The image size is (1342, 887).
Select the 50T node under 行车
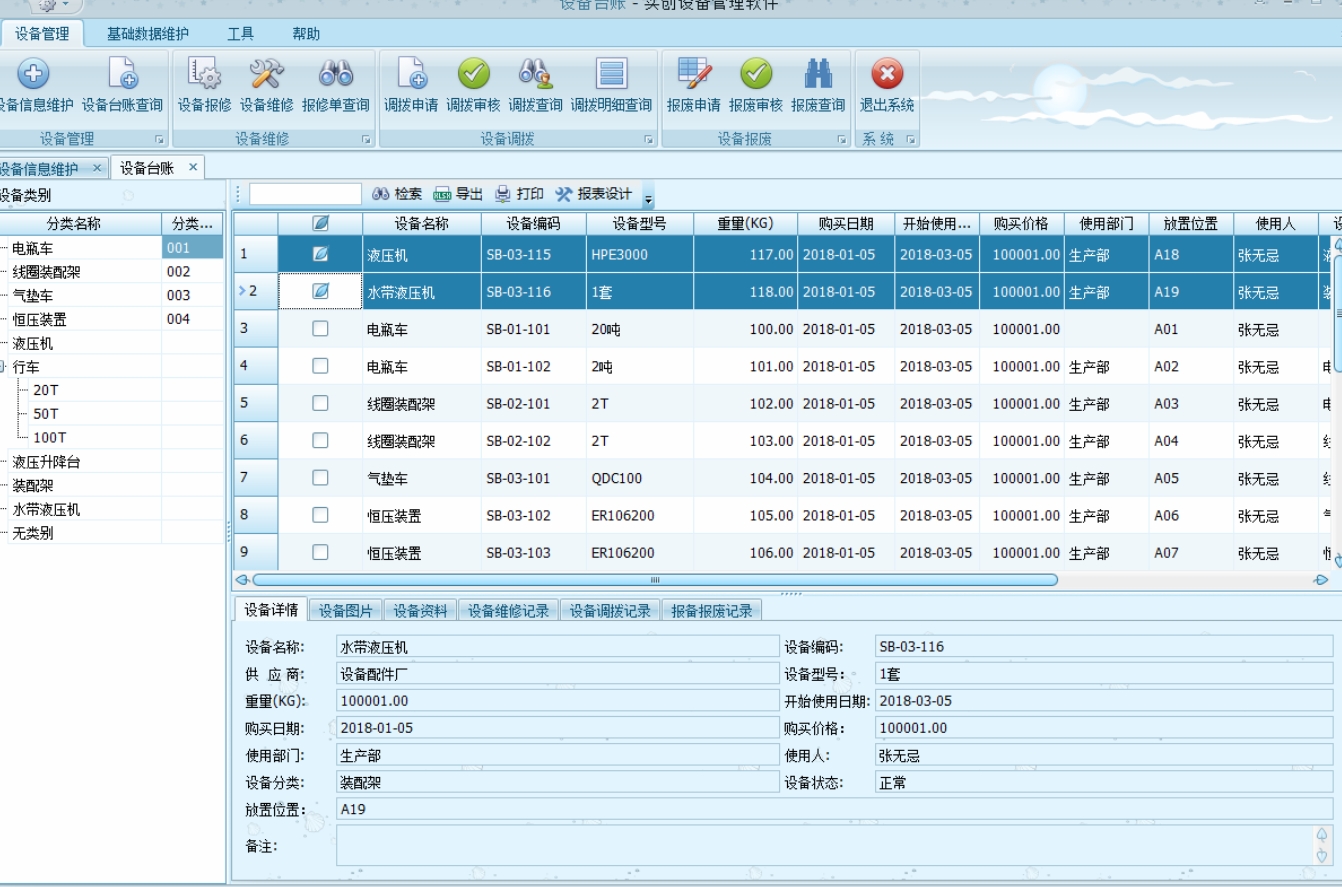pos(46,414)
